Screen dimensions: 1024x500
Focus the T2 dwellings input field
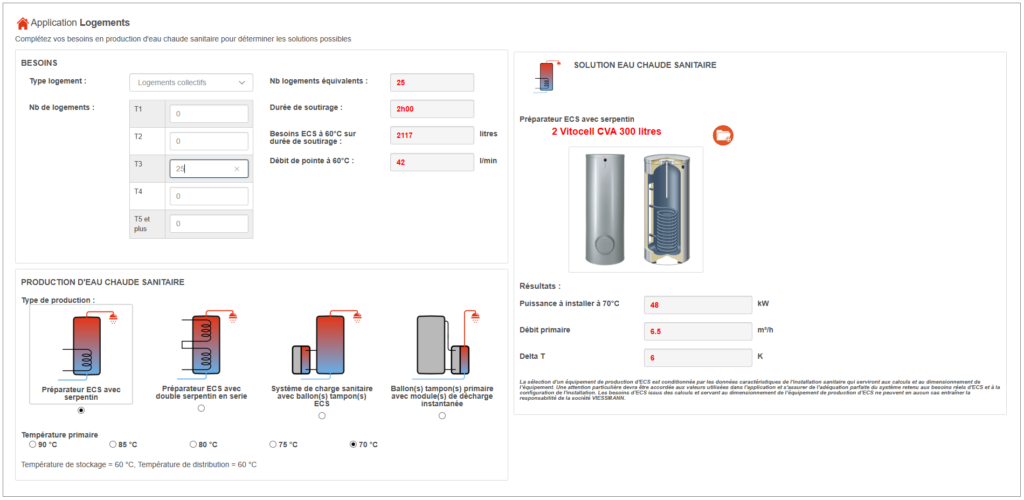pos(208,141)
